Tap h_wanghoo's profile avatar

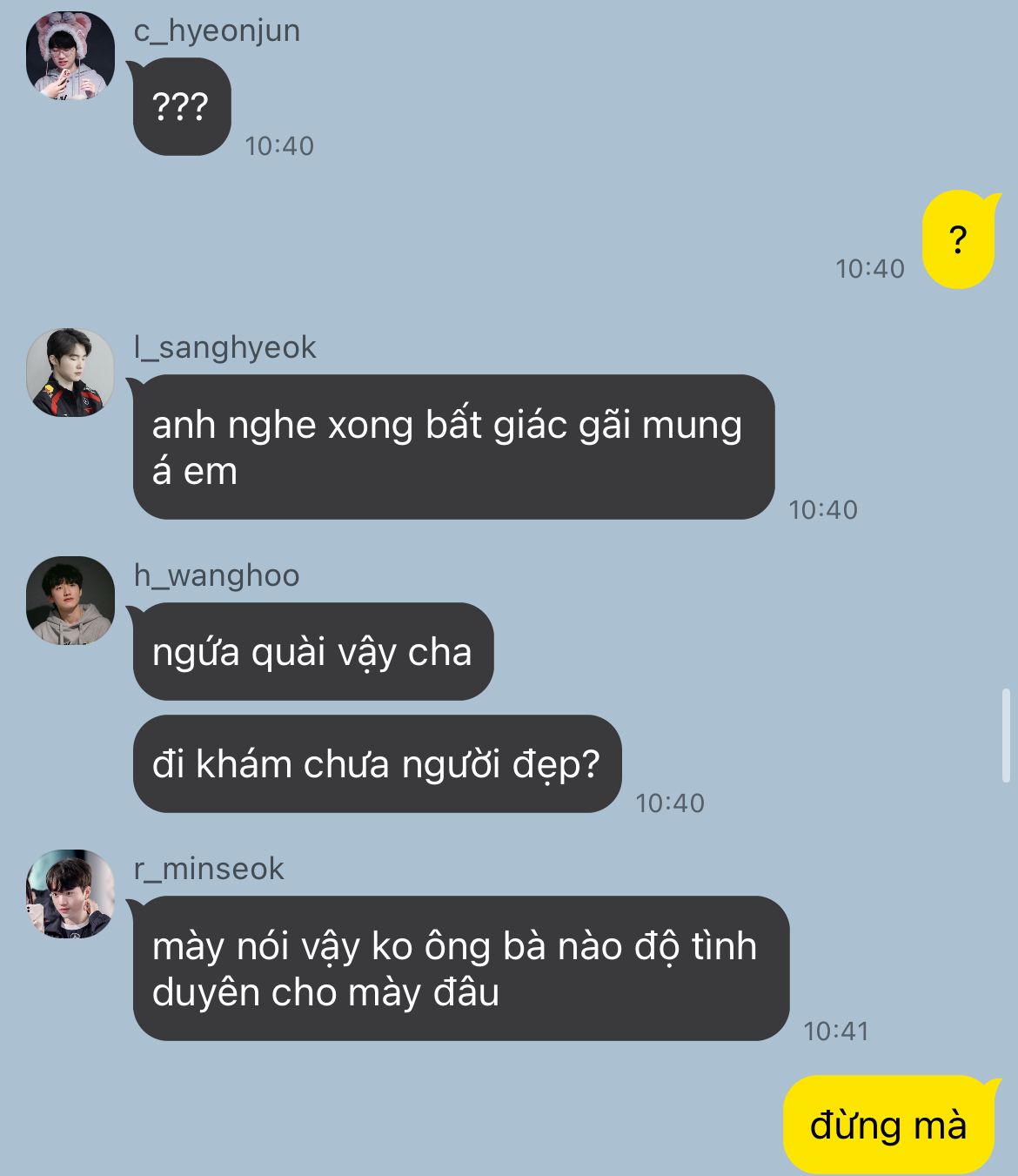tap(70, 601)
